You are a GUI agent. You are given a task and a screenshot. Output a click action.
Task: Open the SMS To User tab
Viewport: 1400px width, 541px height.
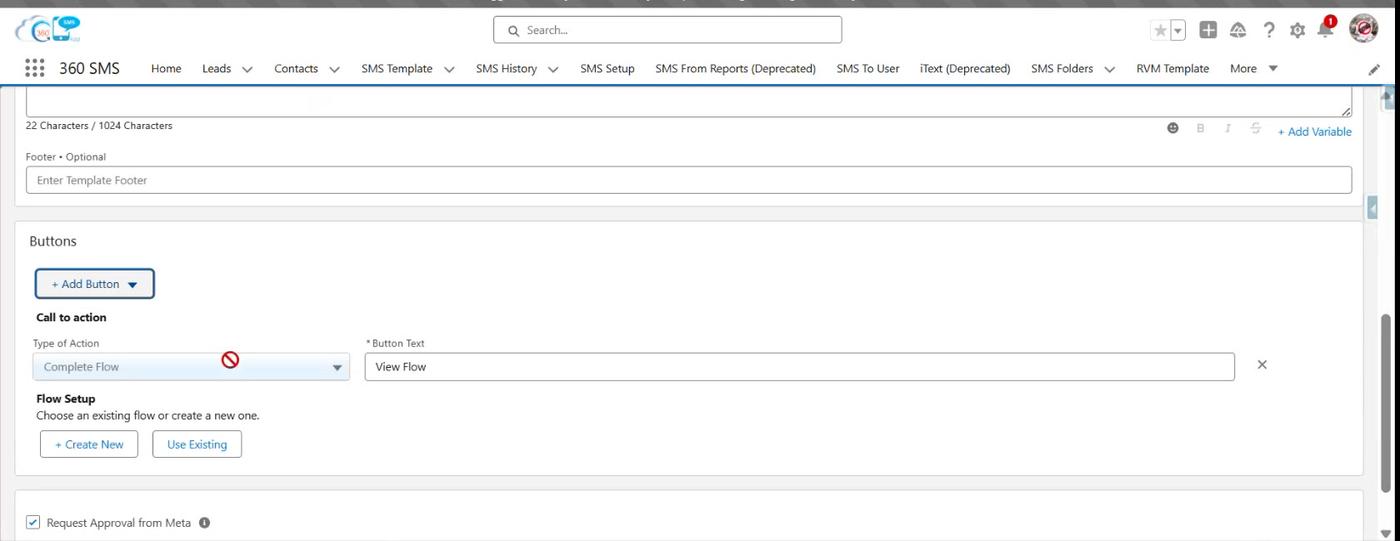pos(868,68)
